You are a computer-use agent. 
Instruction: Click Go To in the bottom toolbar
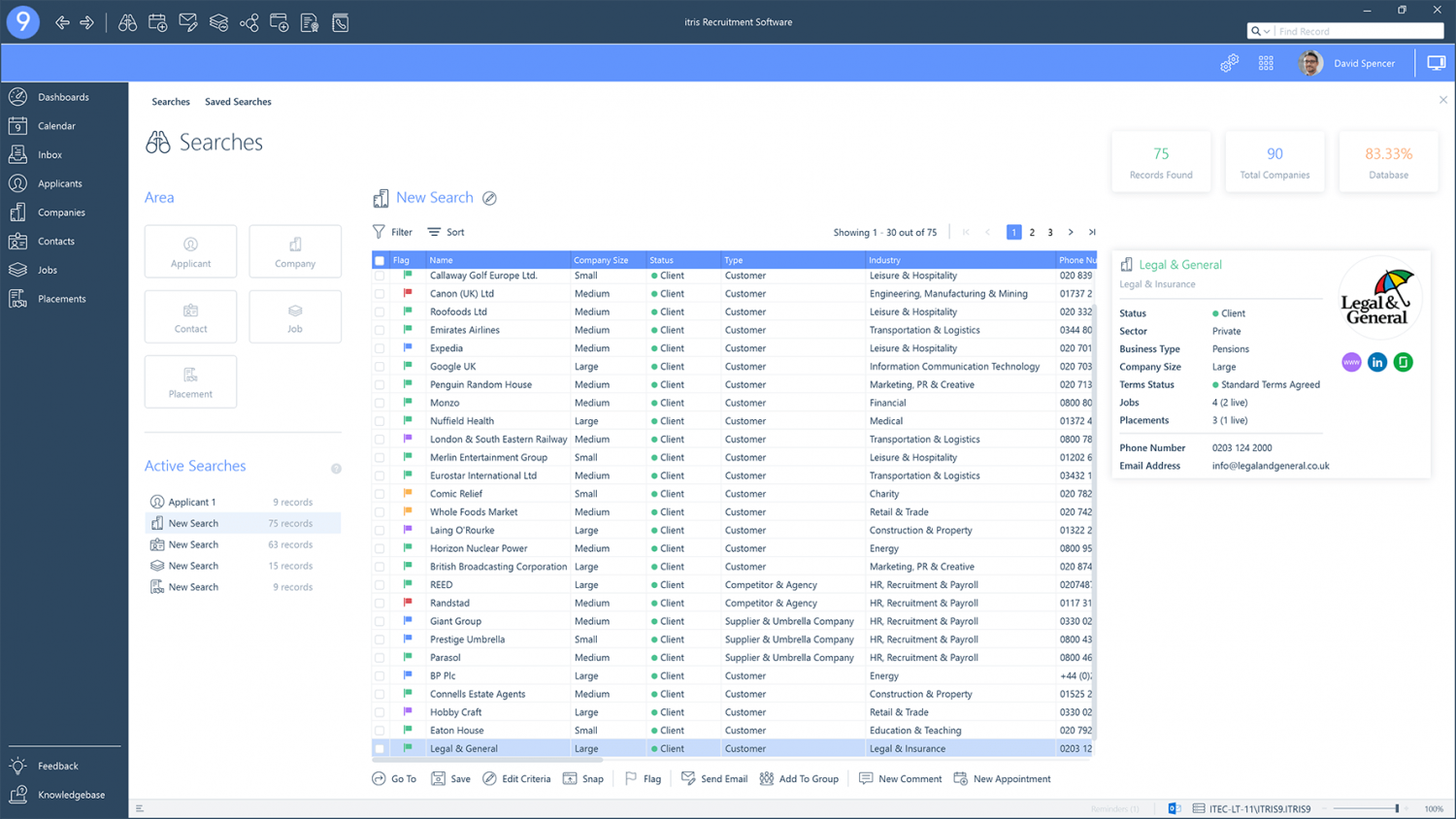(x=394, y=778)
